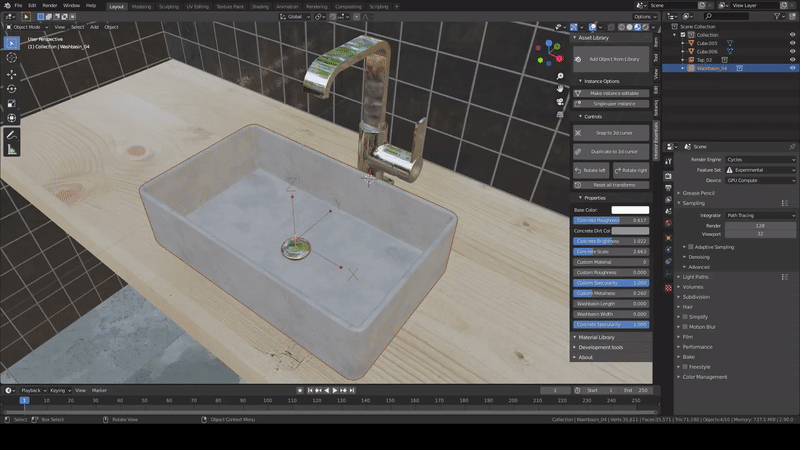Adjust the Concrete Roughness slider

(x=611, y=220)
